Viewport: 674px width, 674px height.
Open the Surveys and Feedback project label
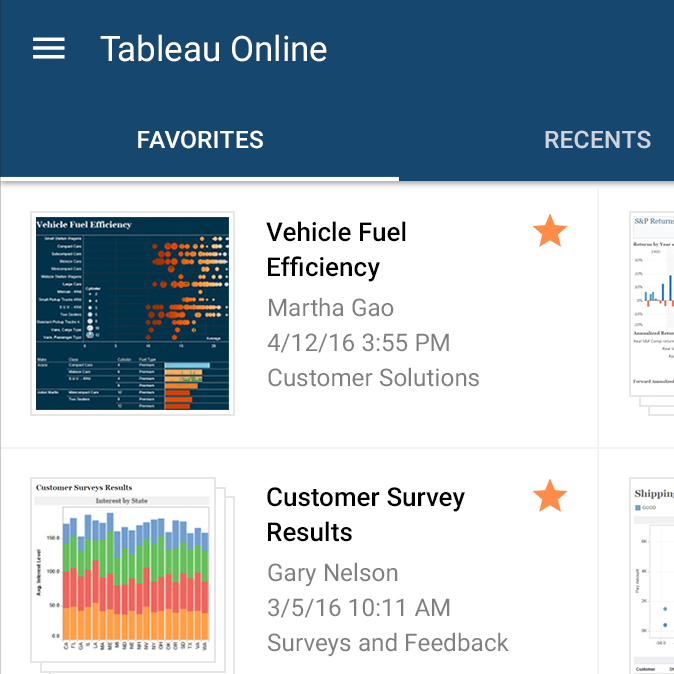[x=387, y=643]
